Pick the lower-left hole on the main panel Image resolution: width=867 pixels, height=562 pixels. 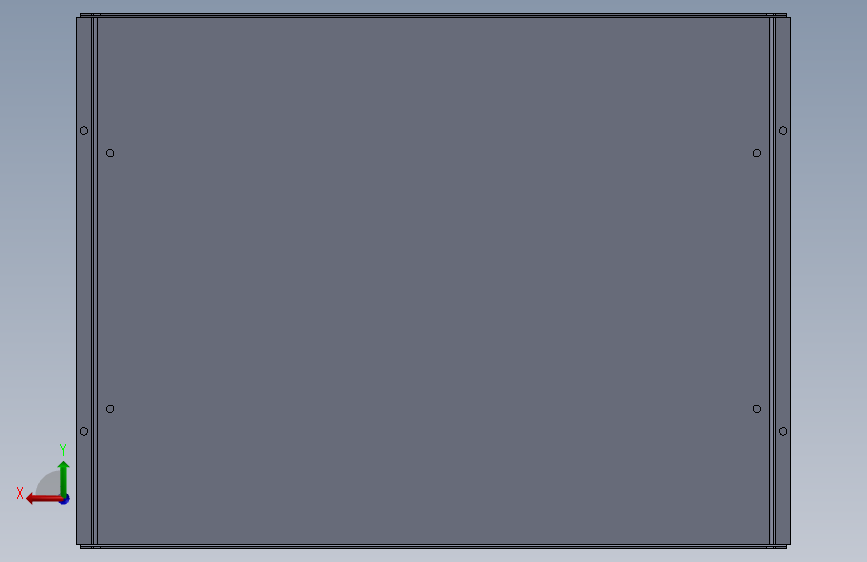110,409
